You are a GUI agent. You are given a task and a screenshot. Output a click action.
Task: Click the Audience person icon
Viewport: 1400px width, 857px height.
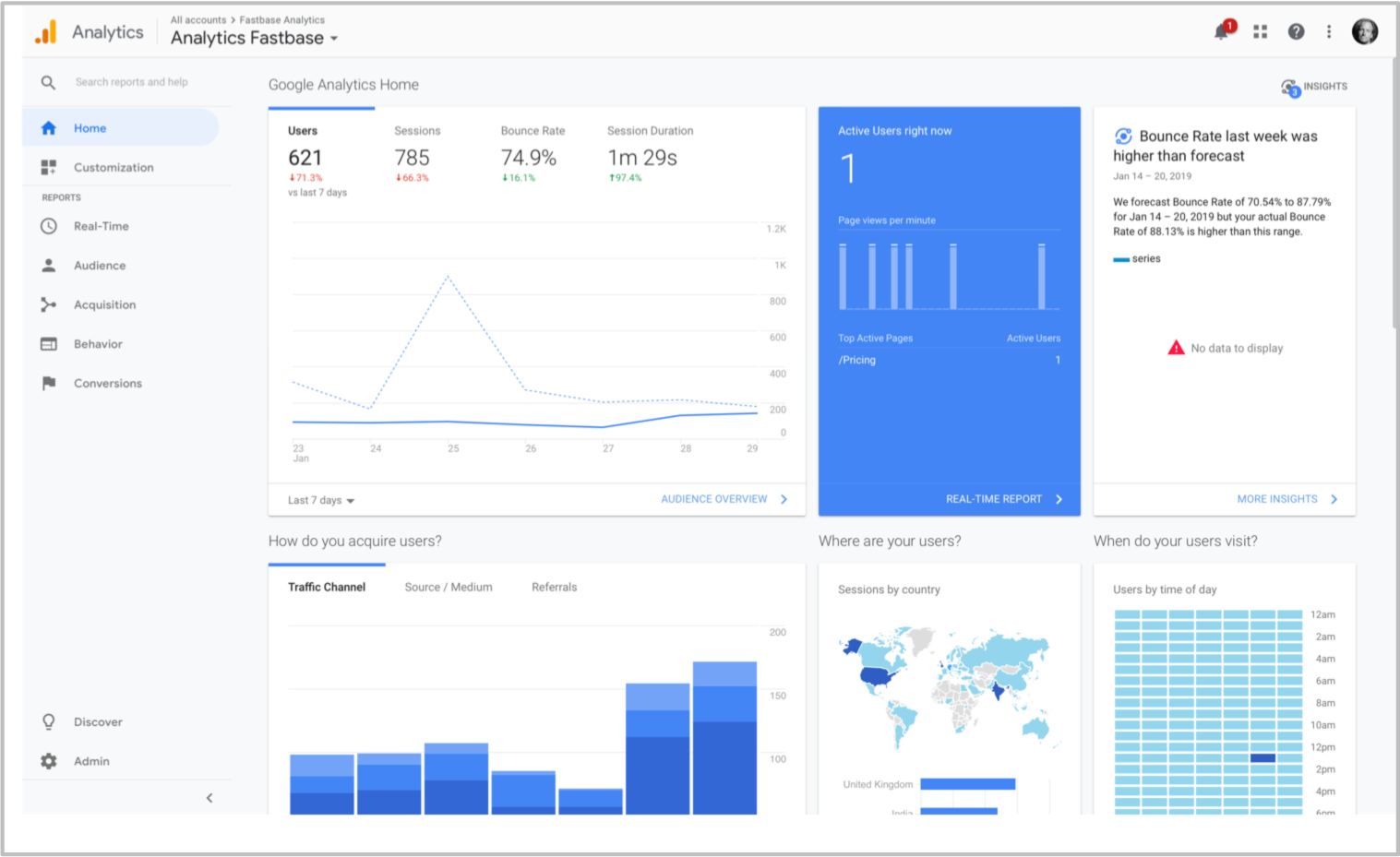(x=49, y=266)
